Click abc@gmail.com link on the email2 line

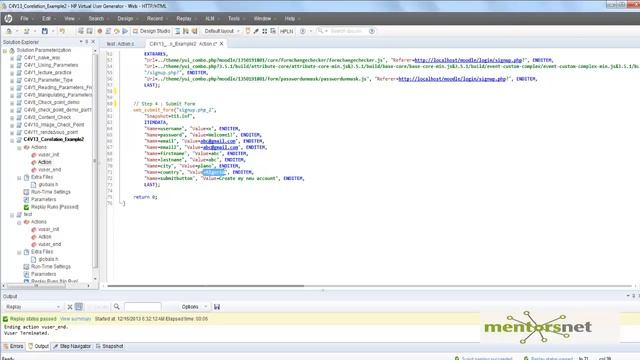coord(220,147)
